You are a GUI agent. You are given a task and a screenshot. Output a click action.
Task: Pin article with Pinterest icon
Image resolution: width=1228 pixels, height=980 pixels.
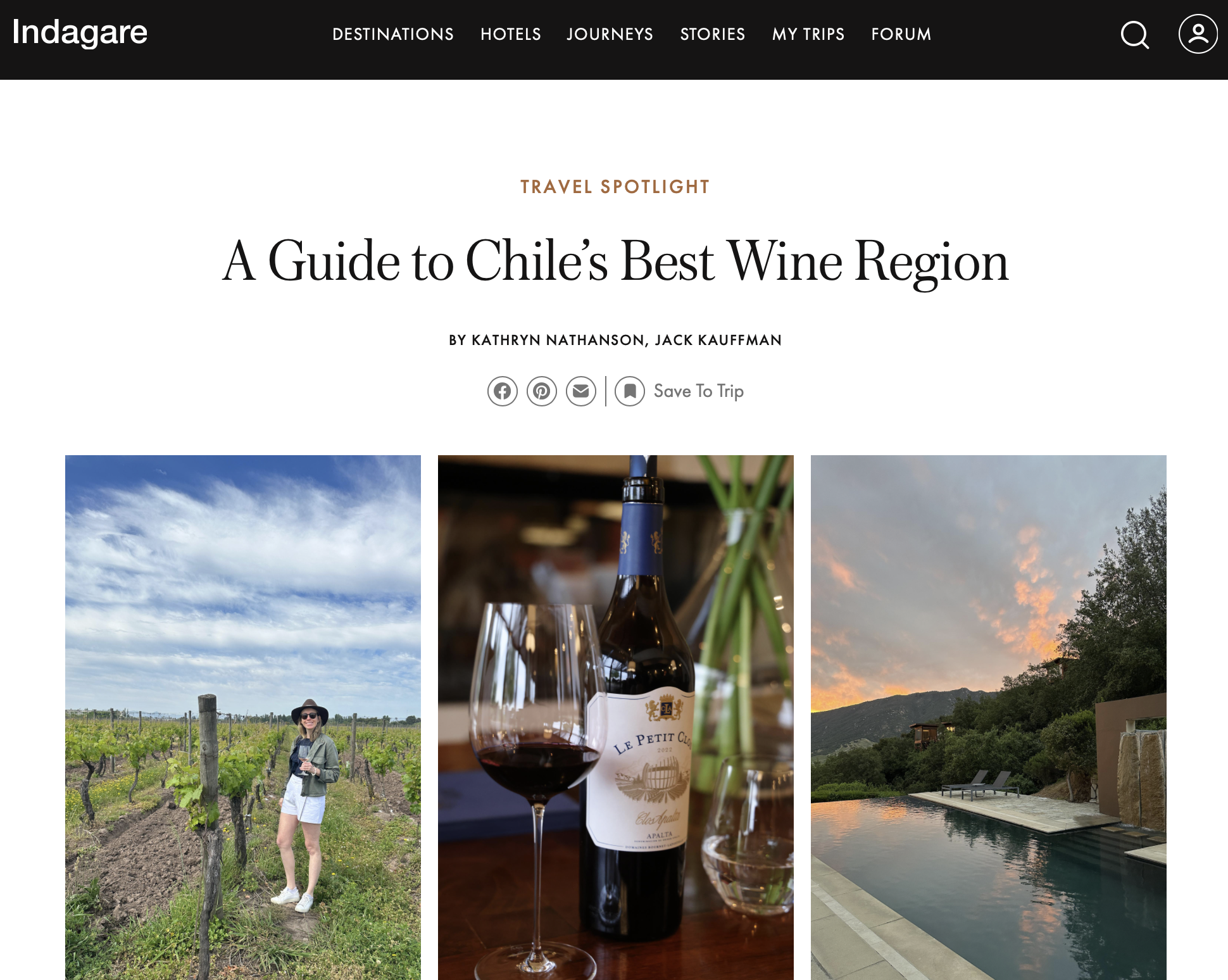coord(542,391)
